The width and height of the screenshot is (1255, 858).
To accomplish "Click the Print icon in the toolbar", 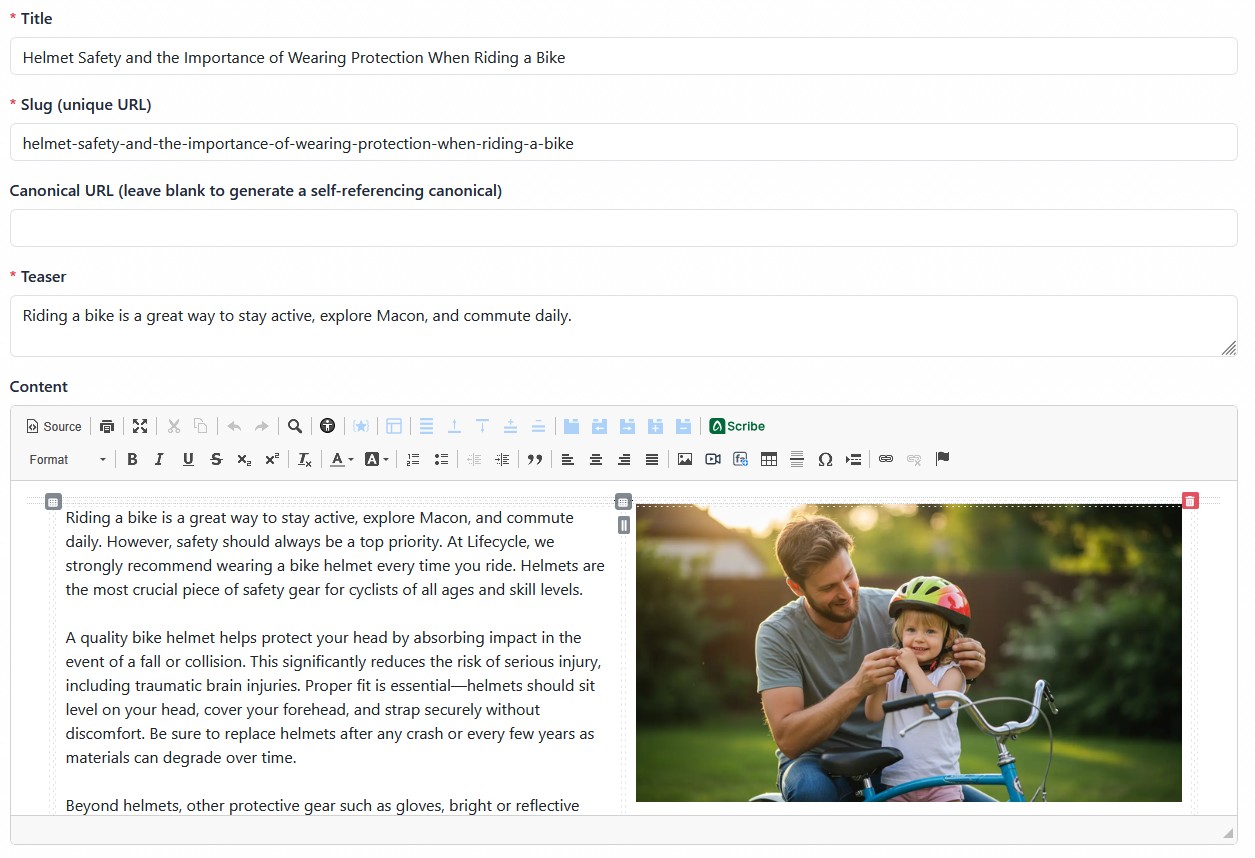I will (107, 426).
